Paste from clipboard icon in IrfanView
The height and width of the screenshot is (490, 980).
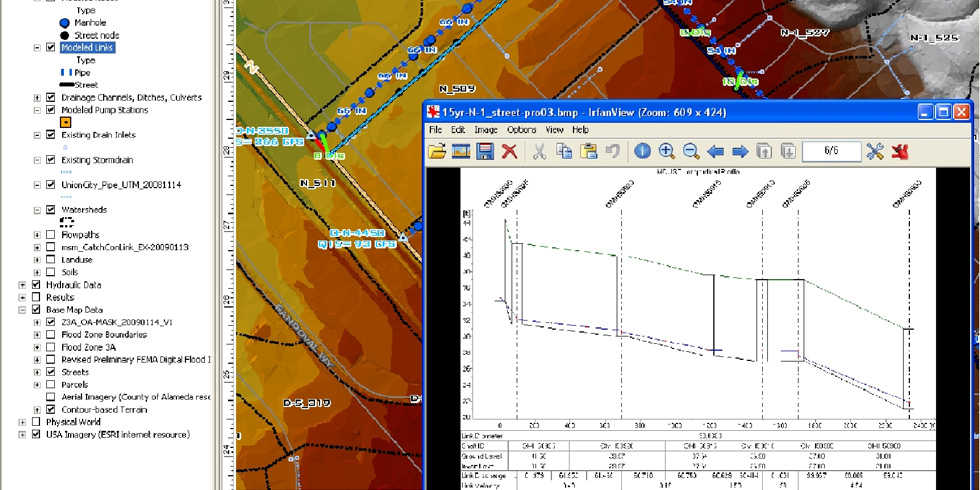pyautogui.click(x=589, y=151)
